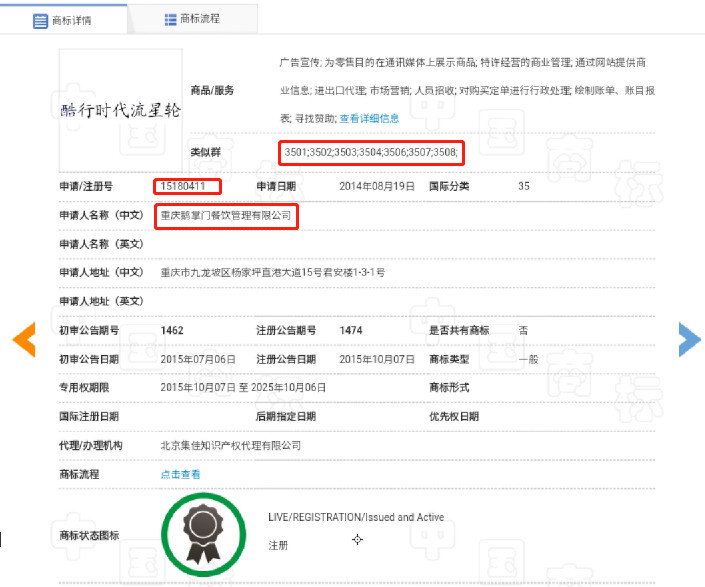Screen dimensions: 705x587
Task: Select exclusive right period ending 2025年10月06日
Action: click(x=288, y=387)
